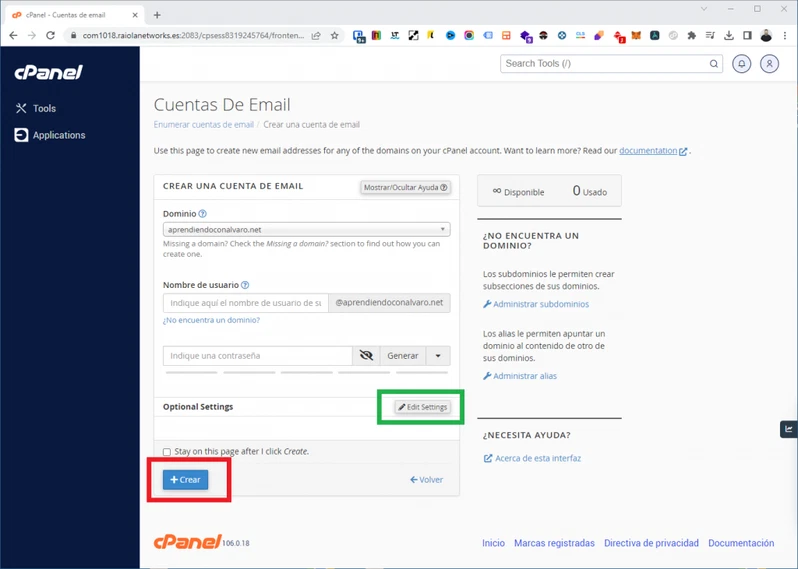
Task: Click the Dominio help question mark icon
Action: pos(203,214)
